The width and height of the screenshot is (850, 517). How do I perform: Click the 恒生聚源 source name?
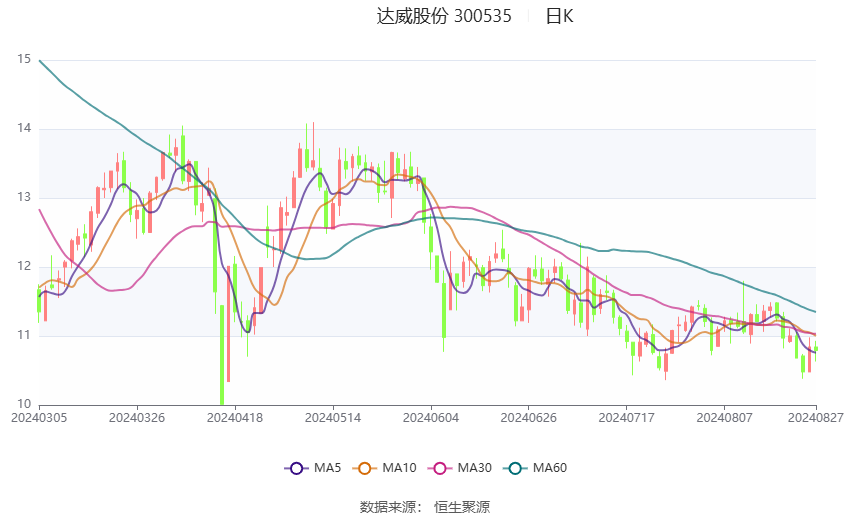click(x=462, y=507)
